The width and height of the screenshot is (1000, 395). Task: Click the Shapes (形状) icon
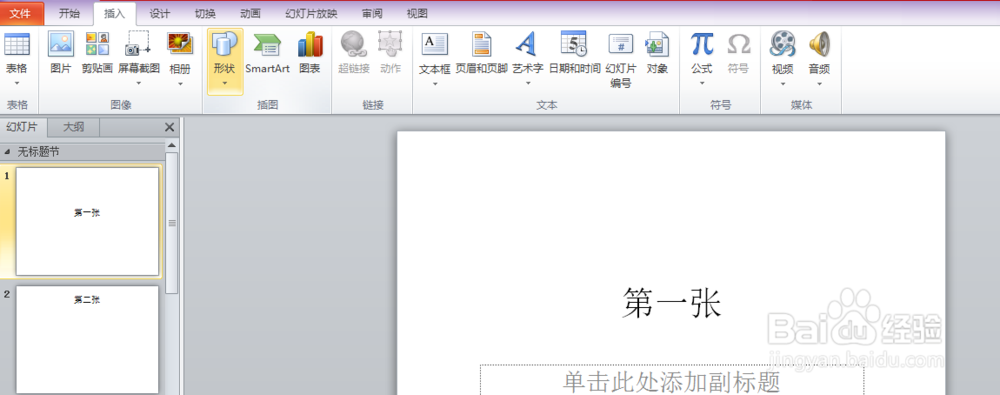pos(224,44)
